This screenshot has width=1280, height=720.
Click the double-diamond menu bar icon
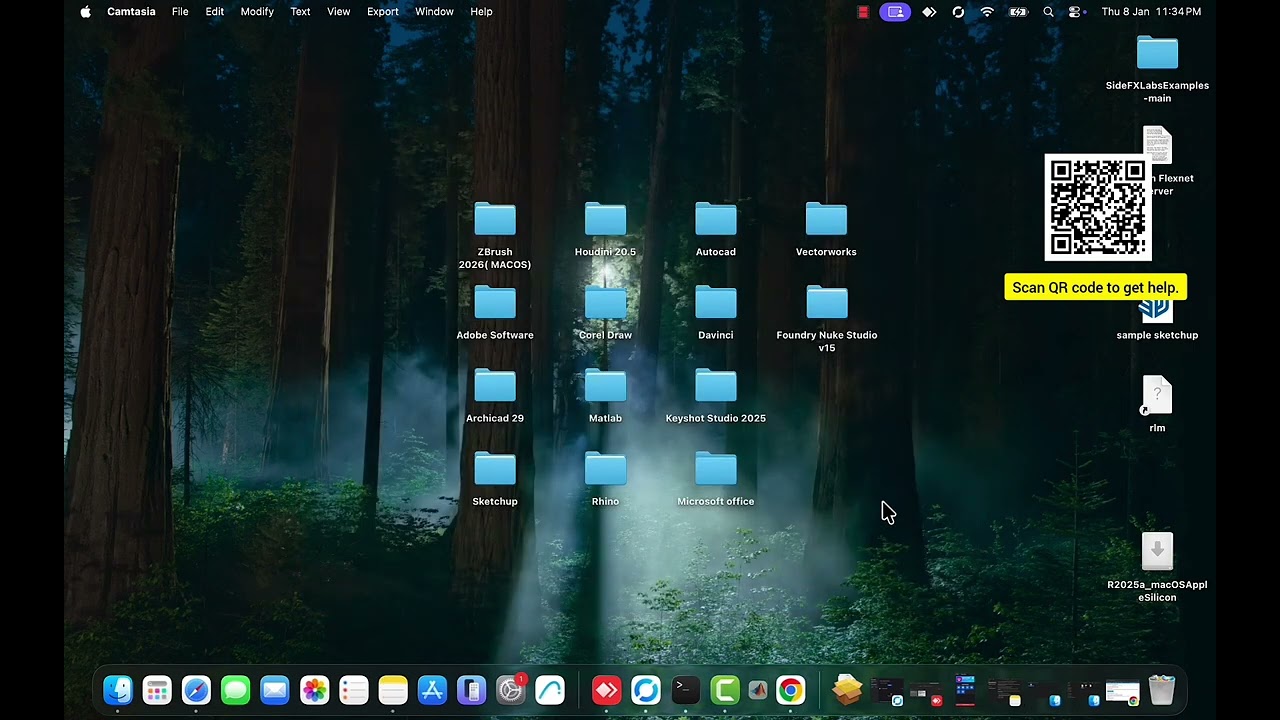[929, 12]
